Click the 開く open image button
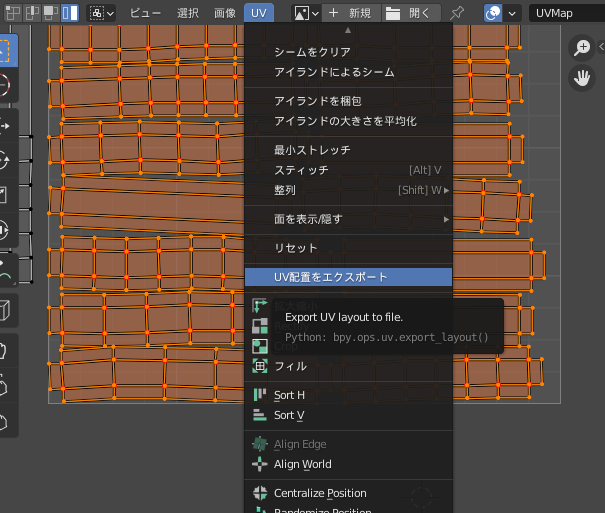The image size is (605, 513). tap(411, 13)
